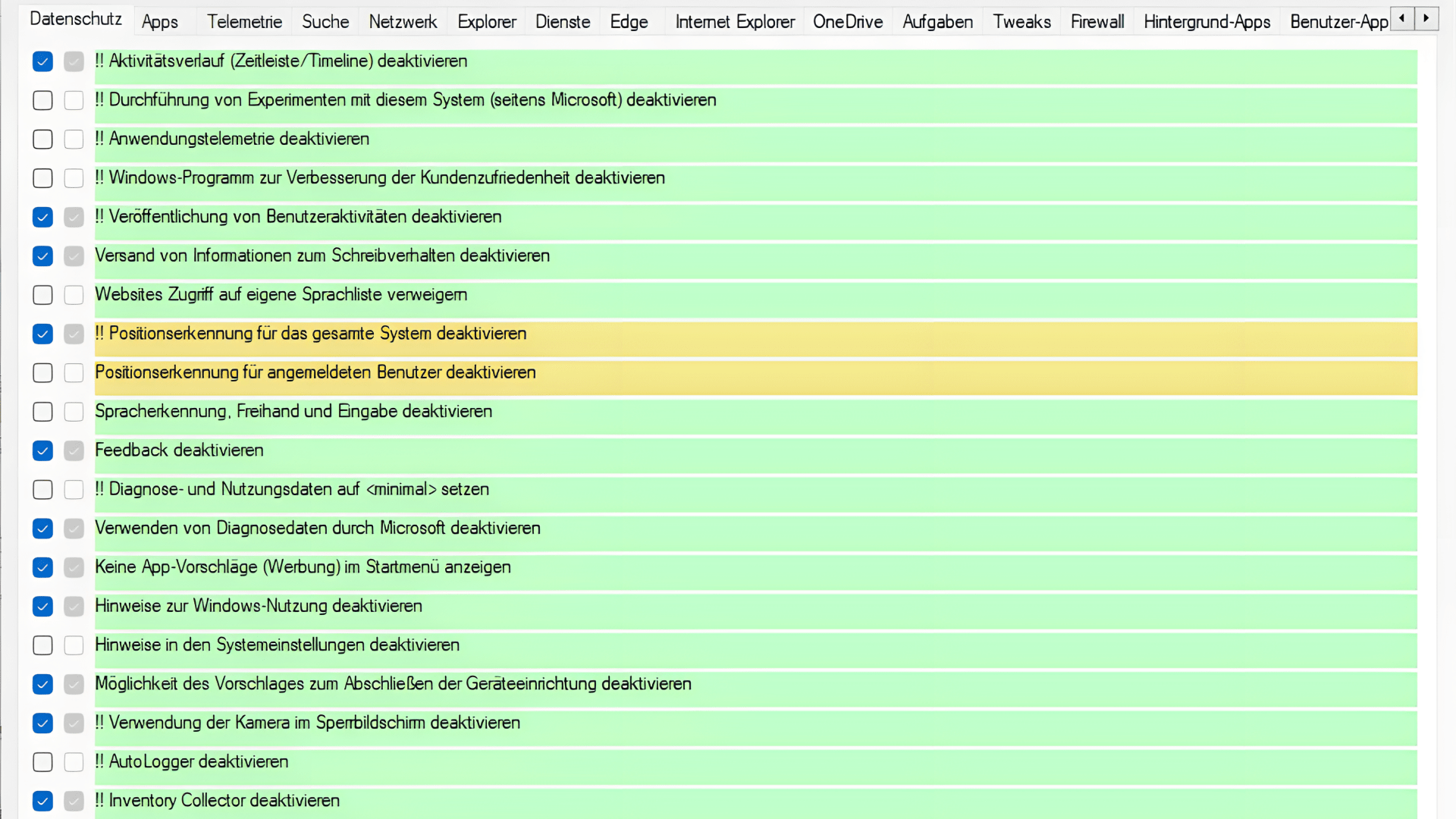The width and height of the screenshot is (1456, 819).
Task: Go to the Tweaks tab
Action: coord(1021,22)
